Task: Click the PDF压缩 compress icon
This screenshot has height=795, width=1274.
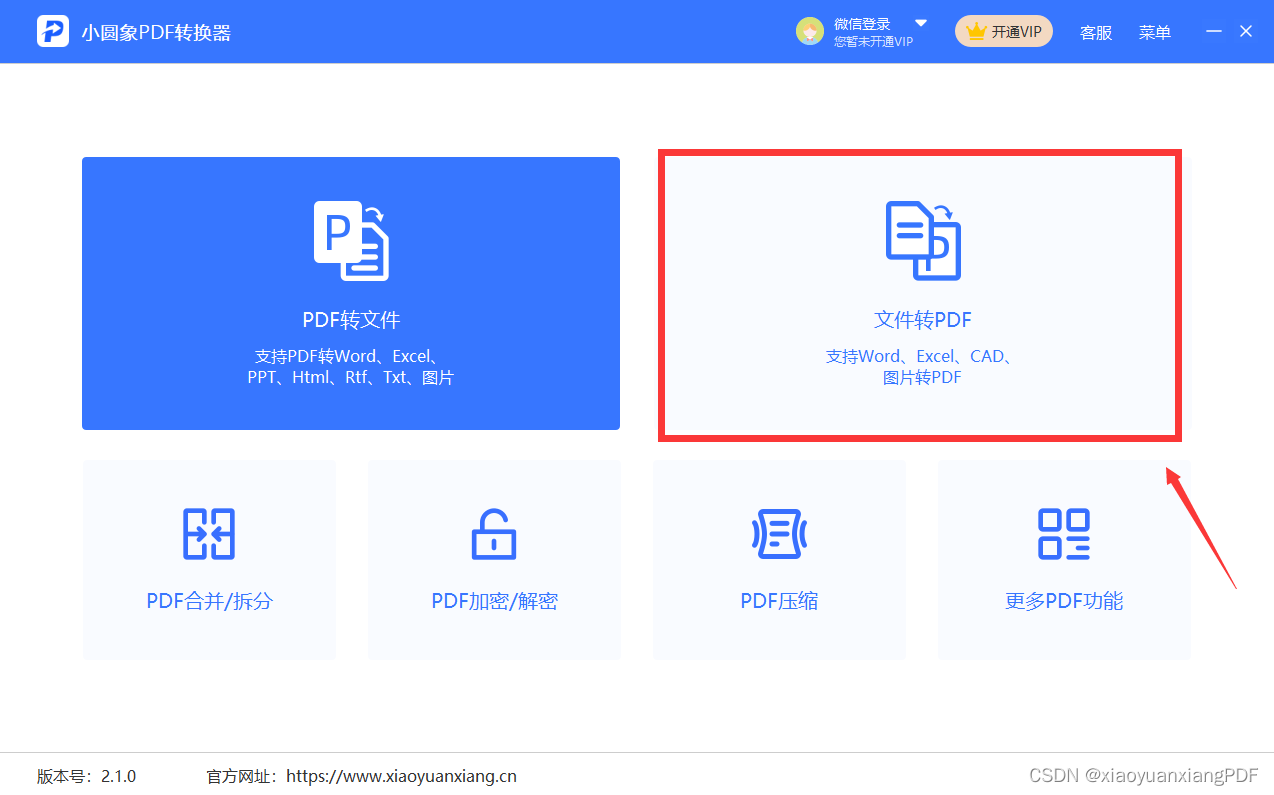Action: pyautogui.click(x=779, y=533)
